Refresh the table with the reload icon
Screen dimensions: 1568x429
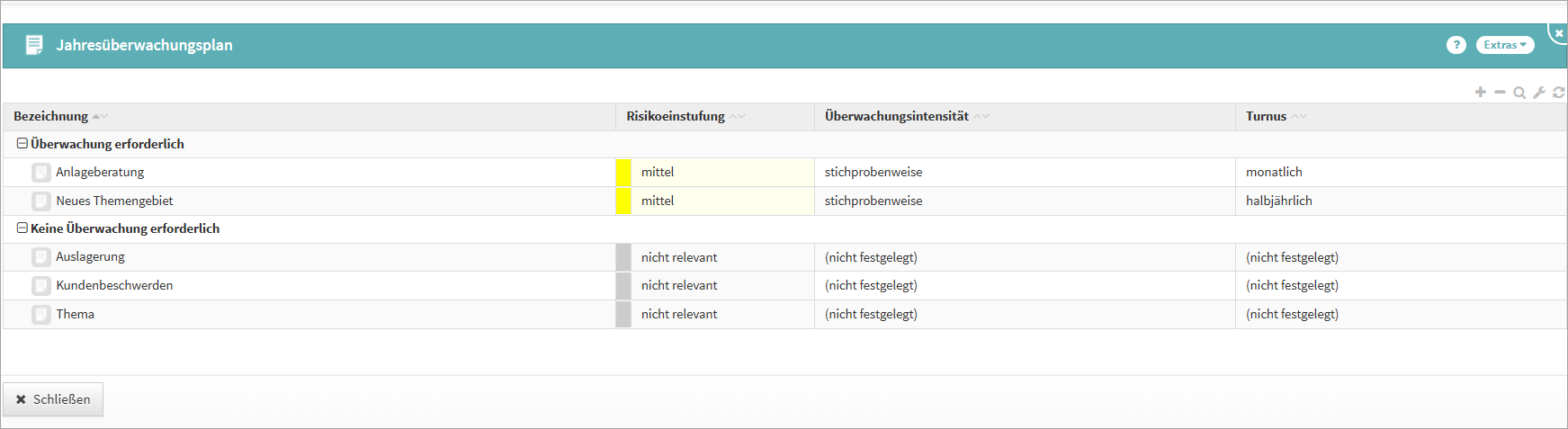click(1558, 93)
